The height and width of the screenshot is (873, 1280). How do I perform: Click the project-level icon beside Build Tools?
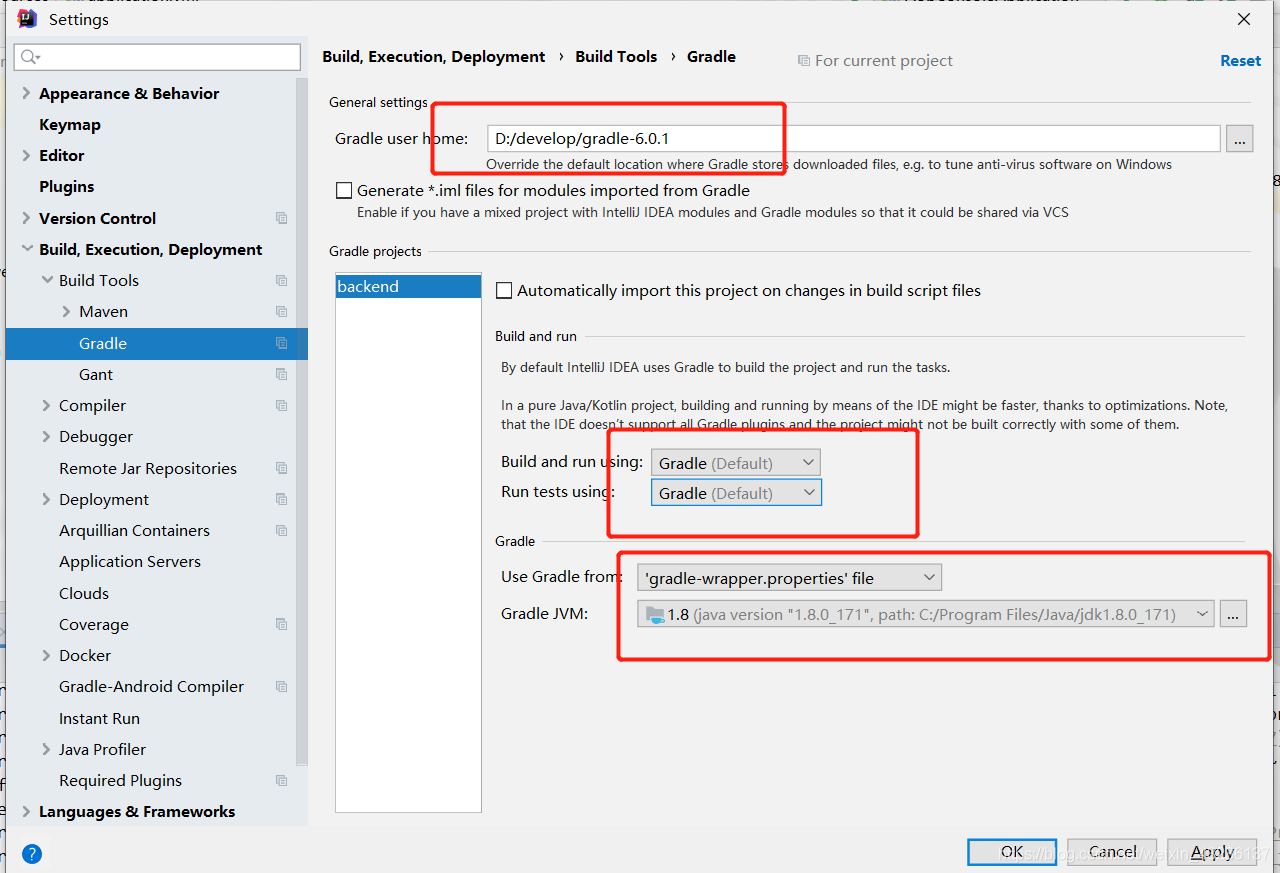(x=282, y=281)
